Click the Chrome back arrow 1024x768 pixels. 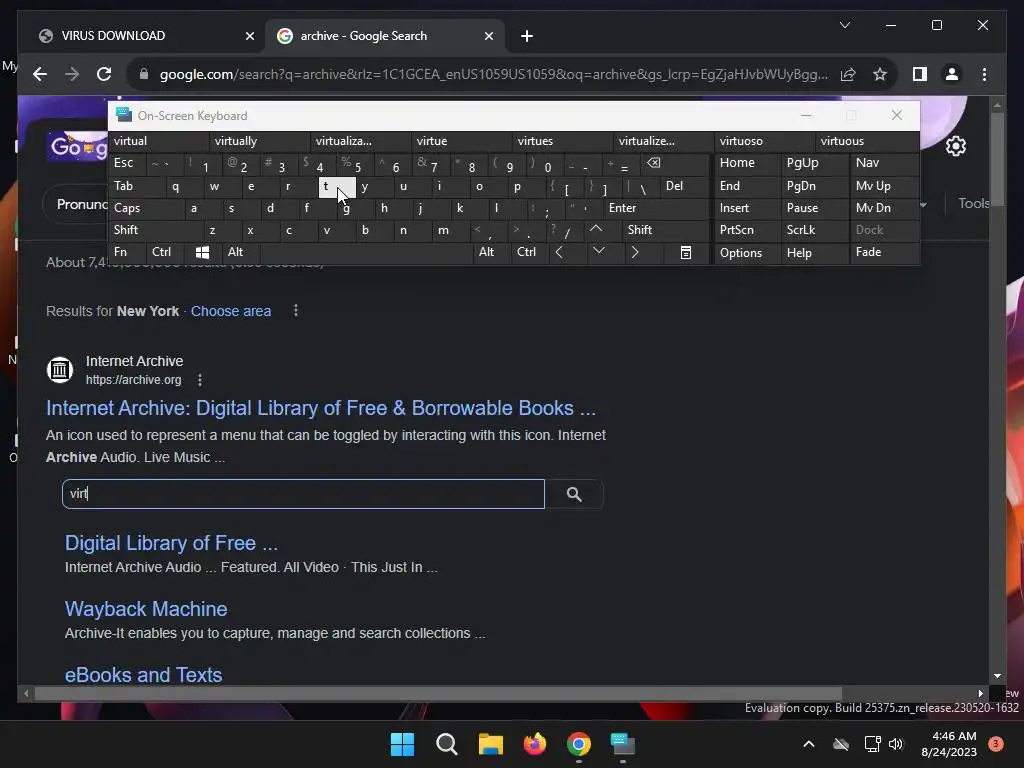click(40, 74)
